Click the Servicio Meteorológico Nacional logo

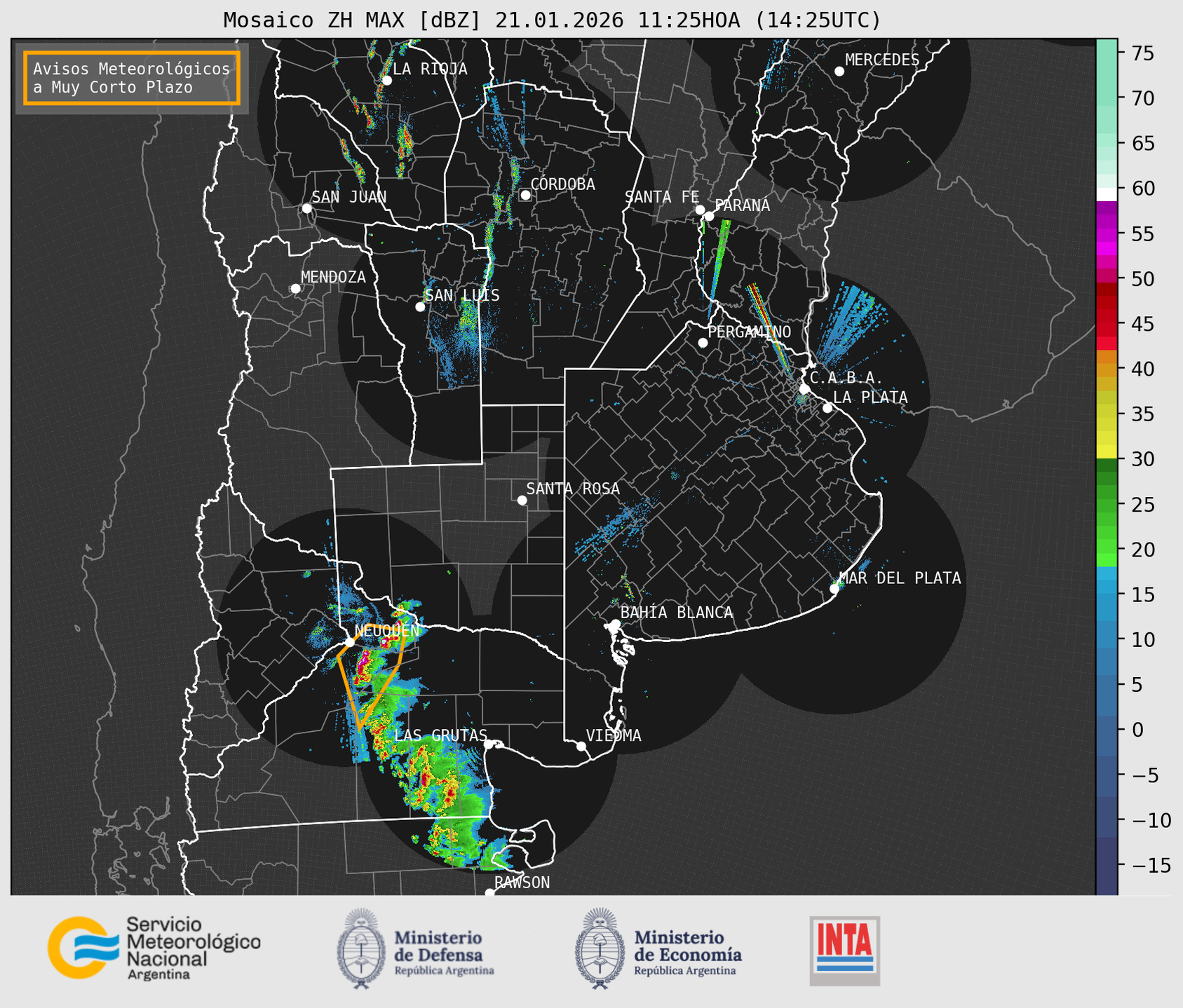154,948
